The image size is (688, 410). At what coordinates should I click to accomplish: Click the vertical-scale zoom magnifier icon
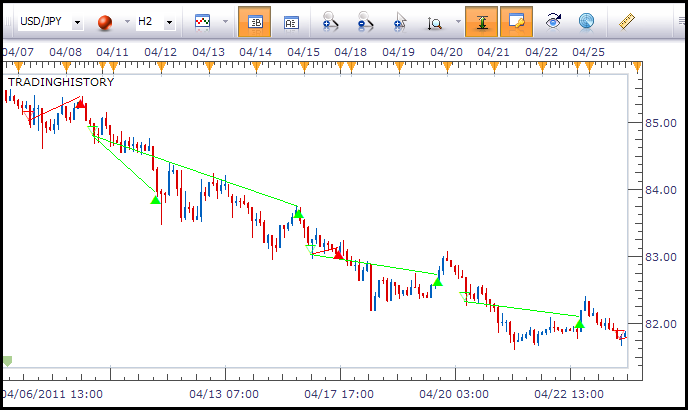(x=436, y=21)
